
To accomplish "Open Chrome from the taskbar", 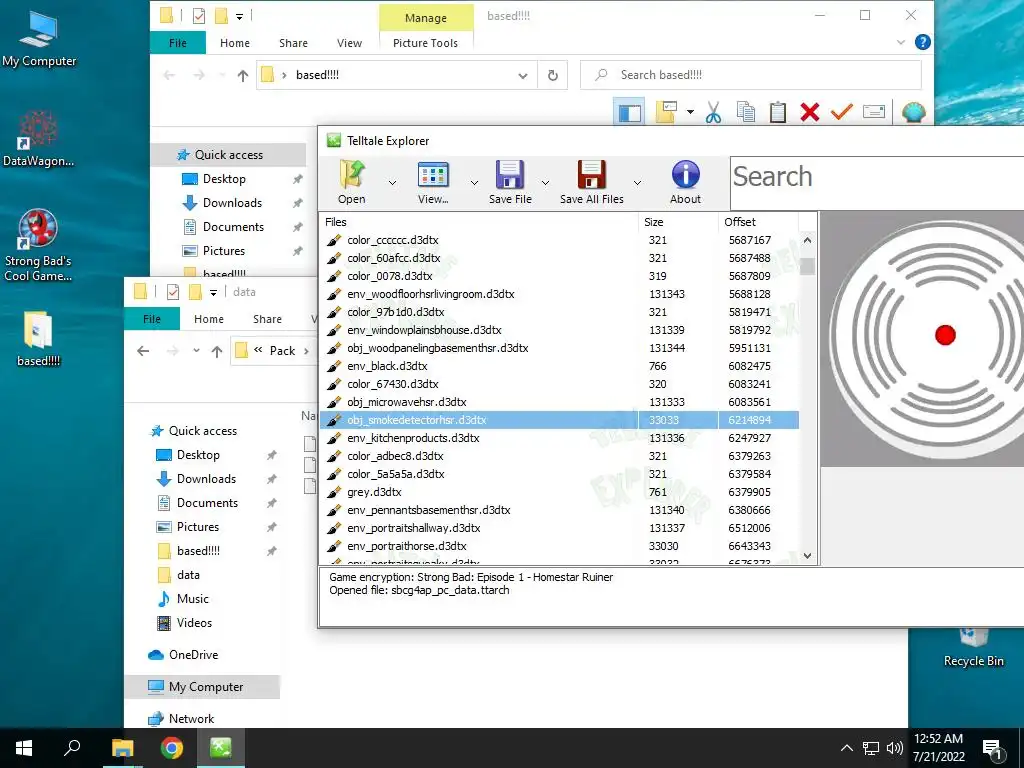I will tap(172, 748).
